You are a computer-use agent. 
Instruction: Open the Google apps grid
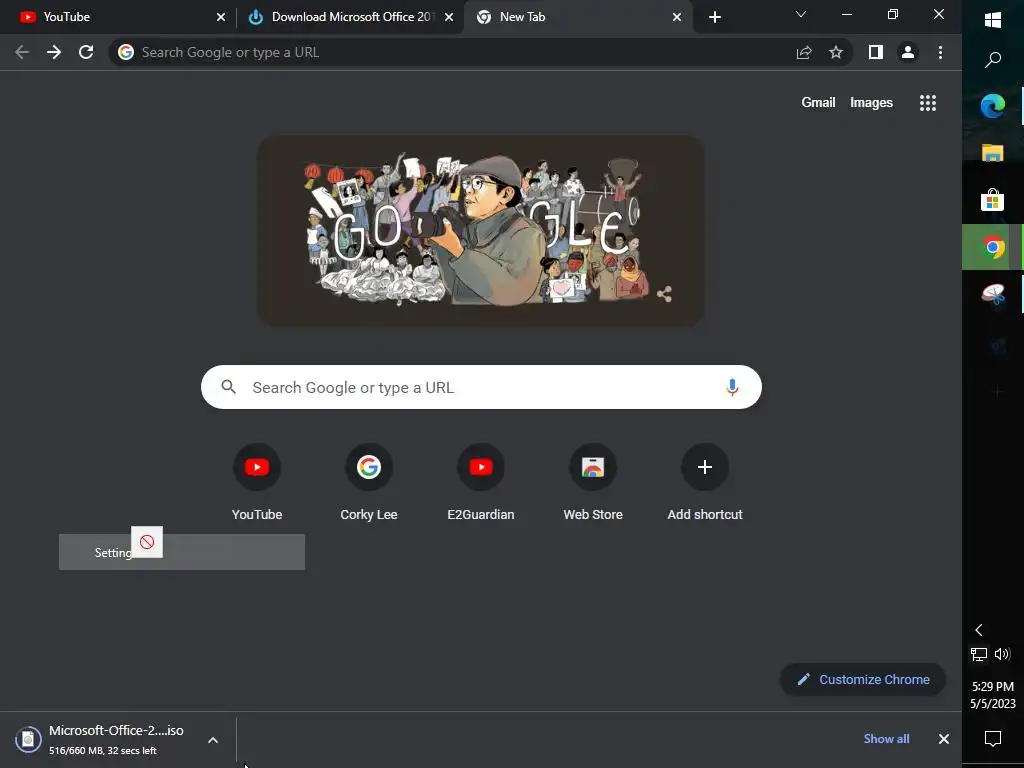928,103
